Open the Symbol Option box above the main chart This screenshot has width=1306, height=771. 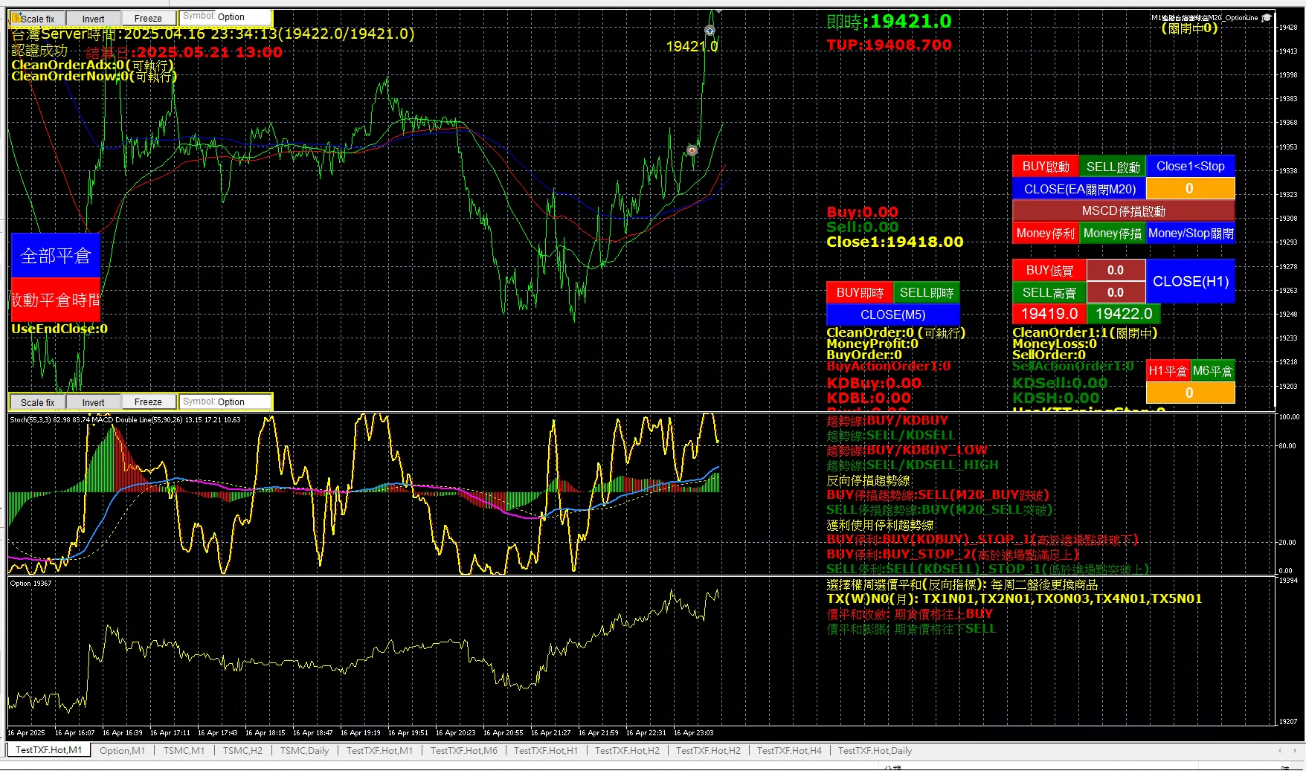[x=226, y=17]
